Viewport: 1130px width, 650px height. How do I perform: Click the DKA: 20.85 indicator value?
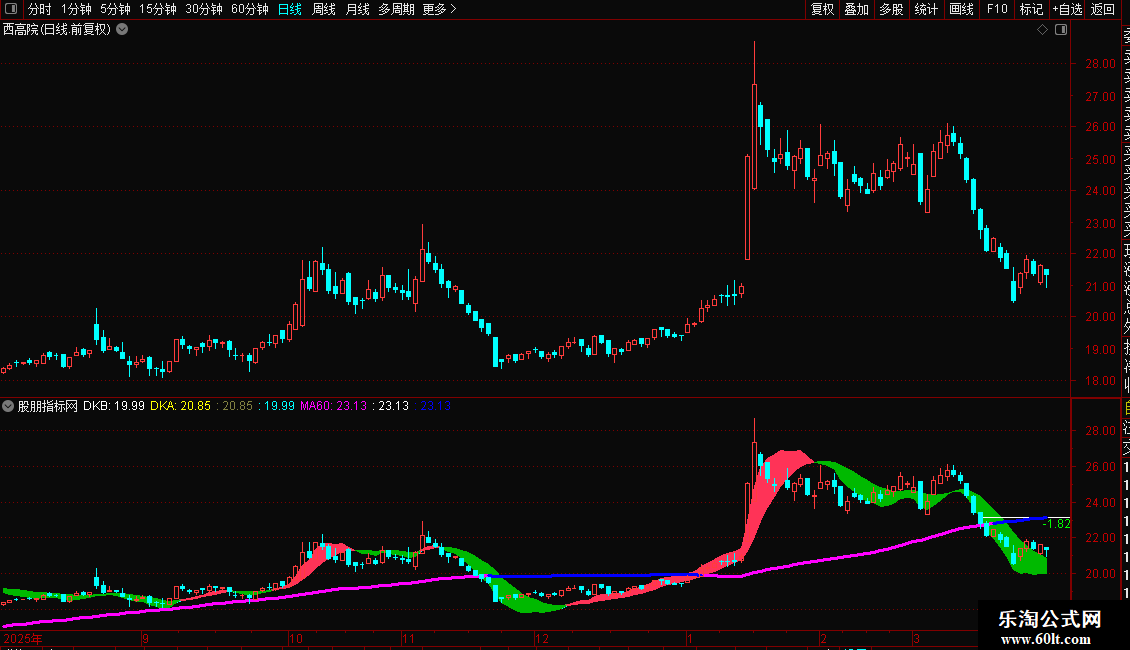180,406
